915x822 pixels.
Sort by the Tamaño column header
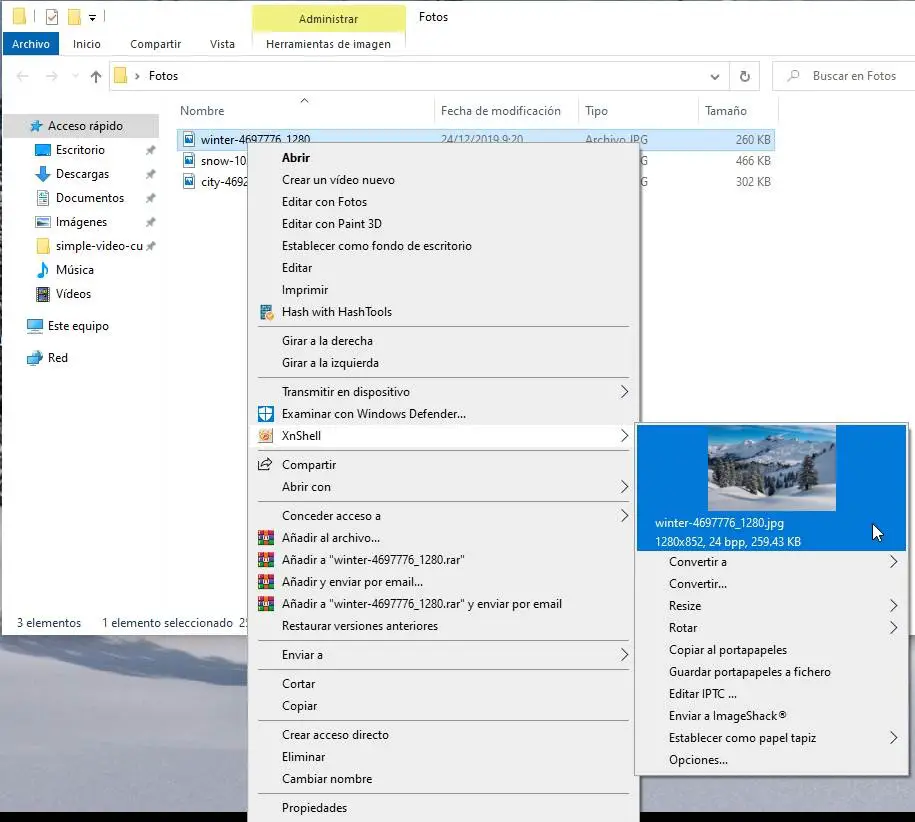725,111
